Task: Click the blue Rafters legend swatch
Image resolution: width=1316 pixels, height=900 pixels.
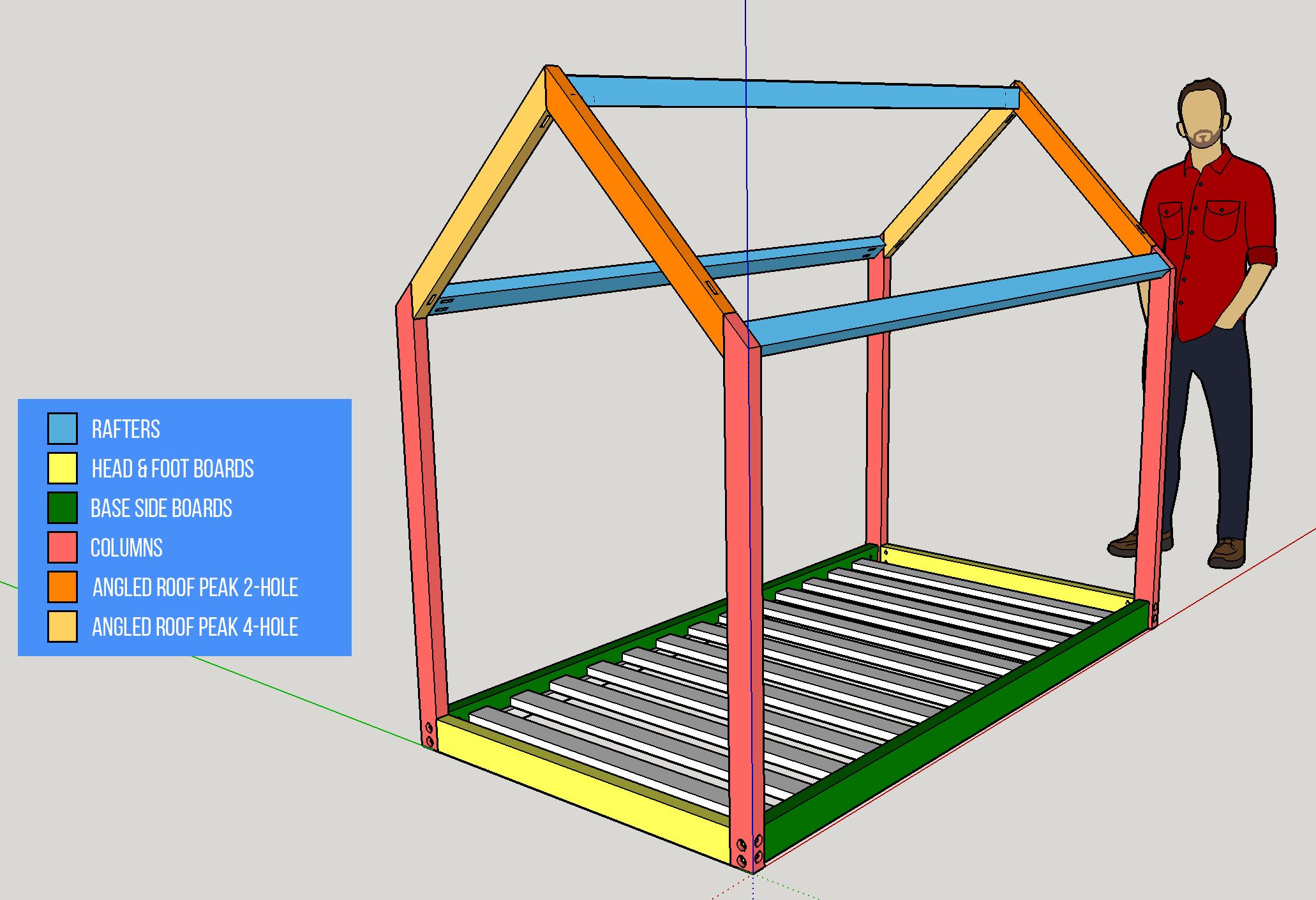Action: [x=63, y=428]
